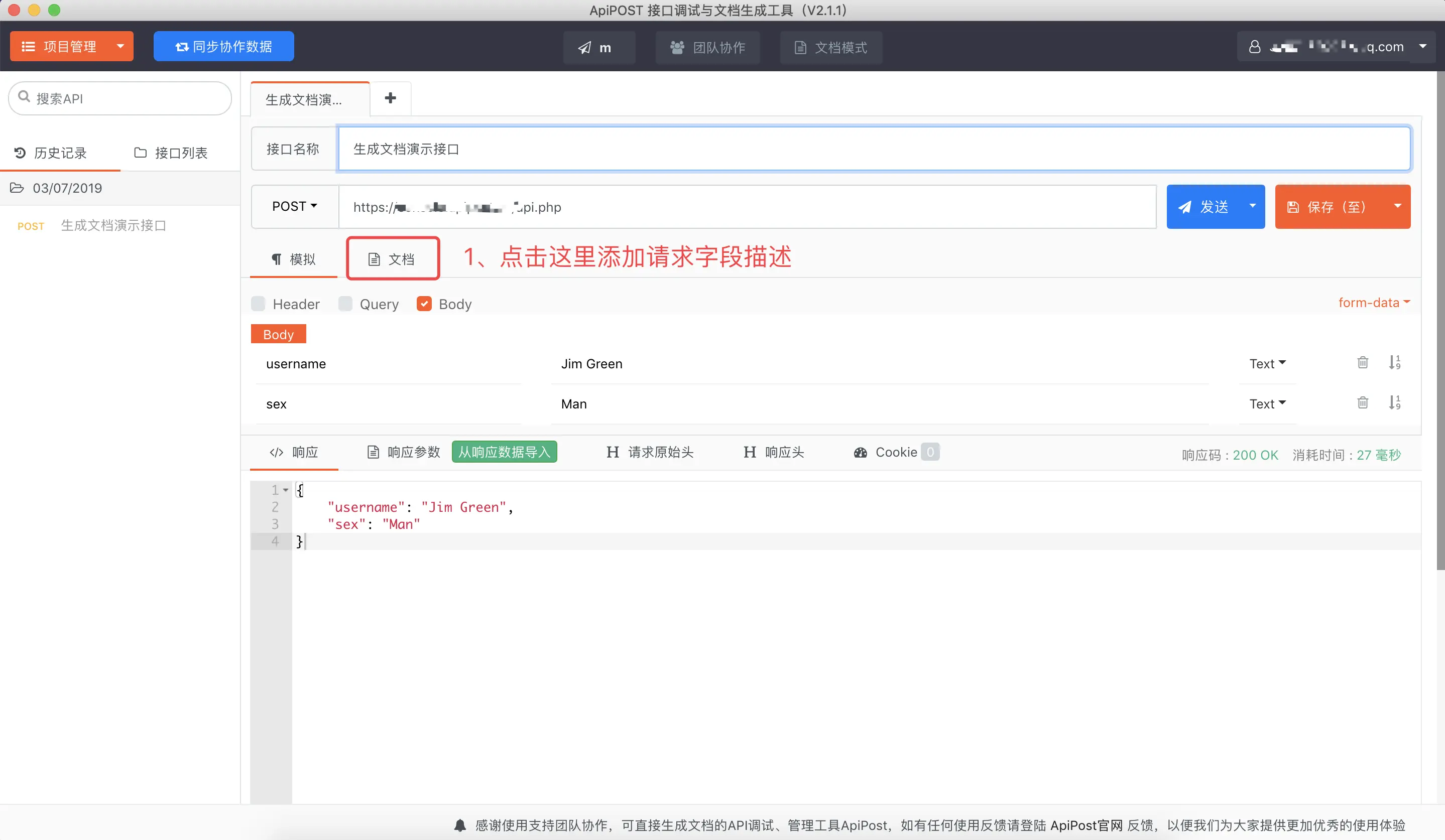Switch to the 接口列表 tab
The image size is (1445, 840).
point(171,153)
